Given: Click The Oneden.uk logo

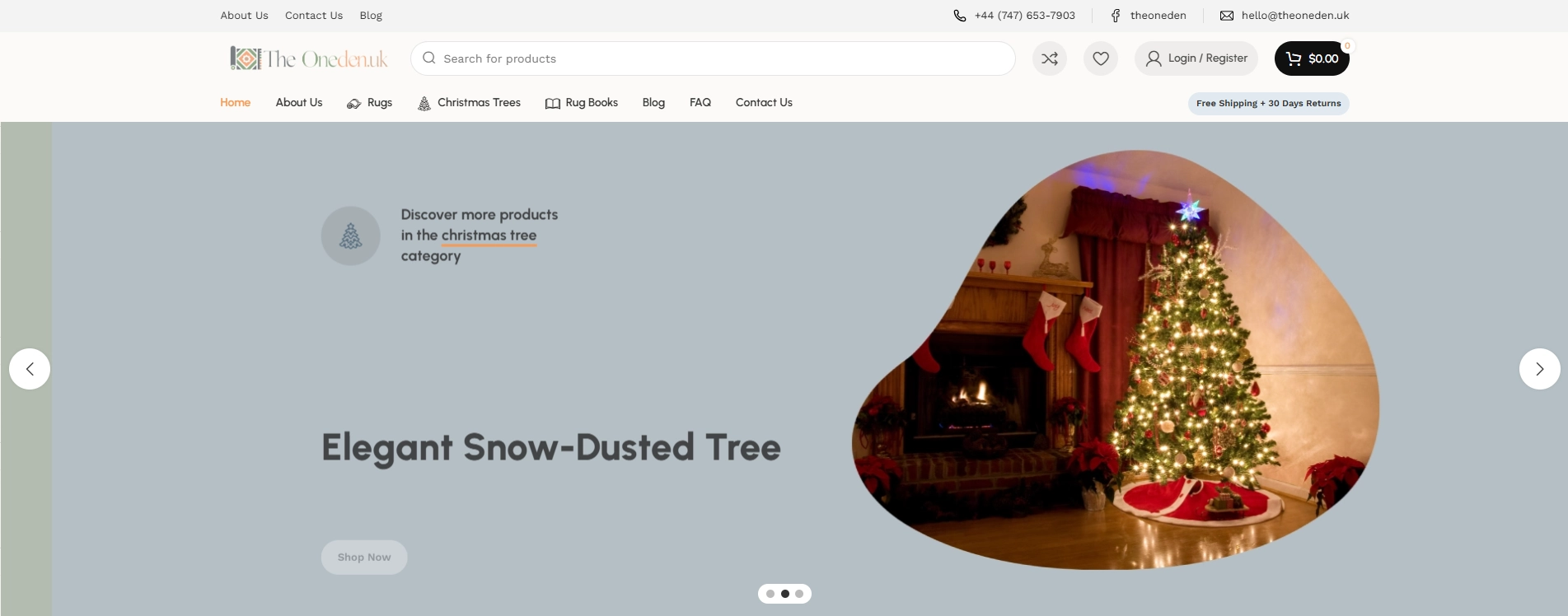Looking at the screenshot, I should 309,58.
